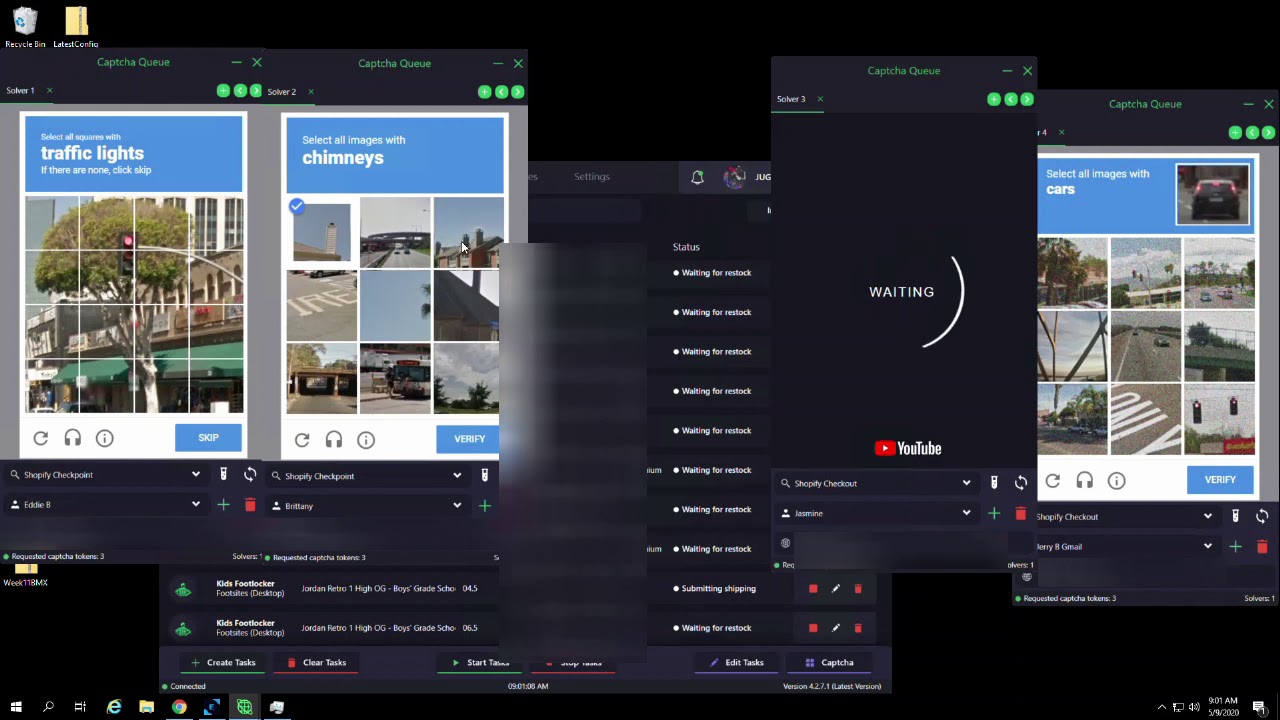Open captcha help info in Solver 2

(x=366, y=439)
